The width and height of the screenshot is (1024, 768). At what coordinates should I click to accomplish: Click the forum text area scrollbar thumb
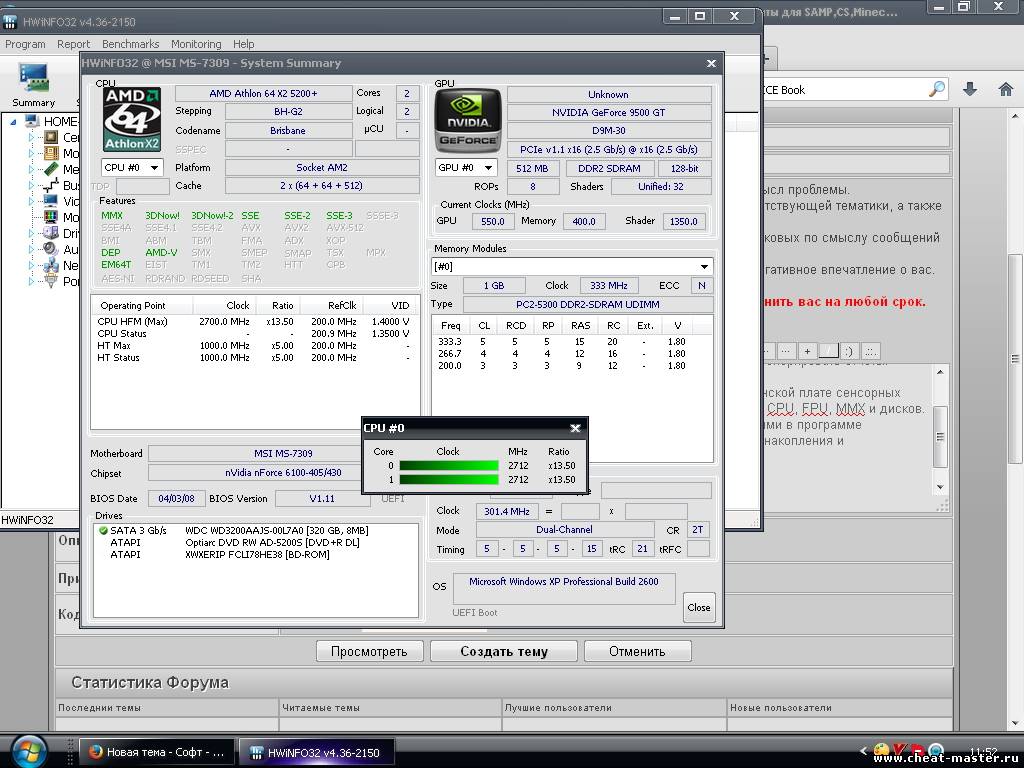(x=940, y=436)
